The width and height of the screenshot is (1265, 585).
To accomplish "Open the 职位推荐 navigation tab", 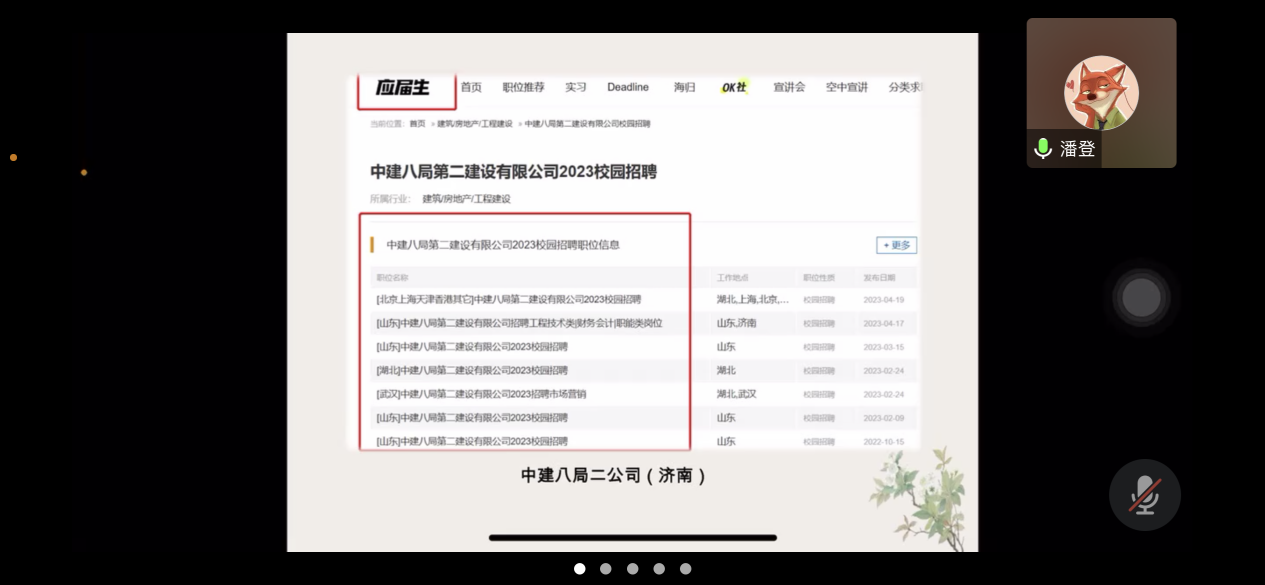I will tap(523, 88).
